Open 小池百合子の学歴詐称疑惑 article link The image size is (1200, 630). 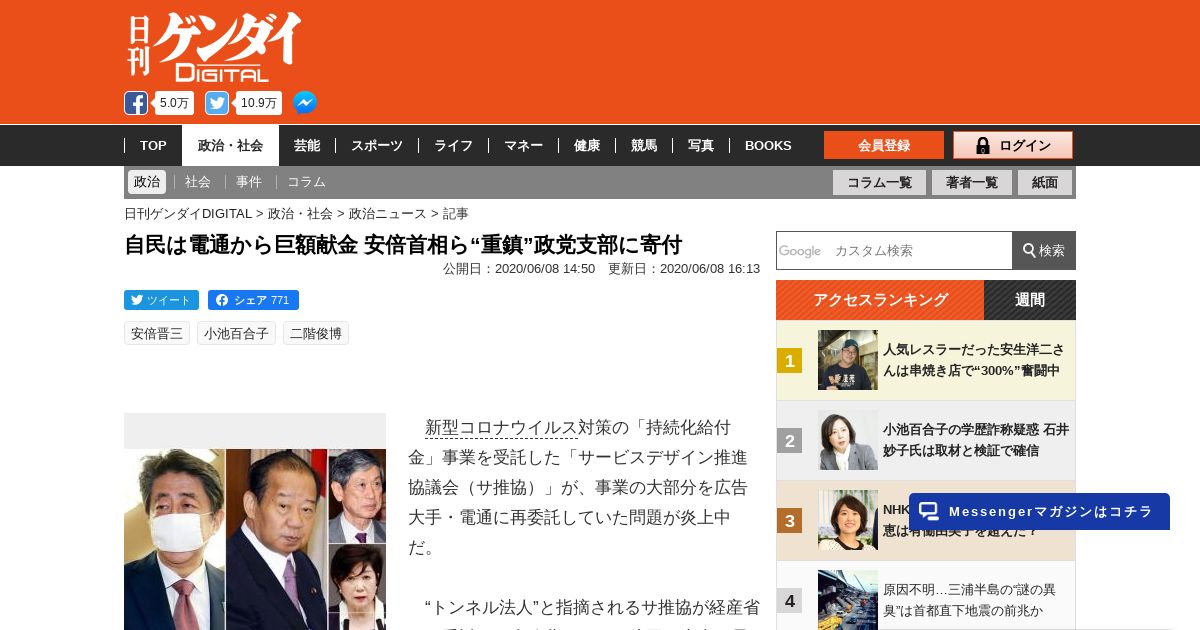[x=976, y=440]
